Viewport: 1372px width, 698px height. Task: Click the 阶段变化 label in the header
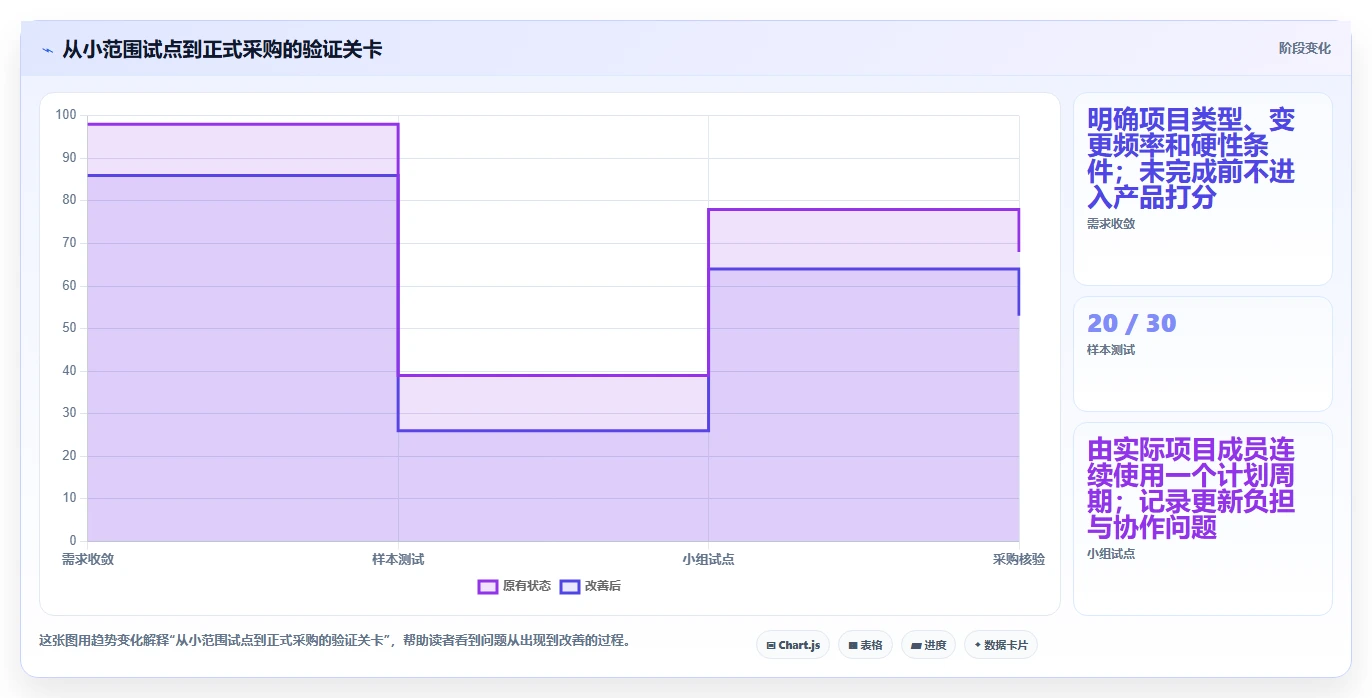click(x=1305, y=48)
